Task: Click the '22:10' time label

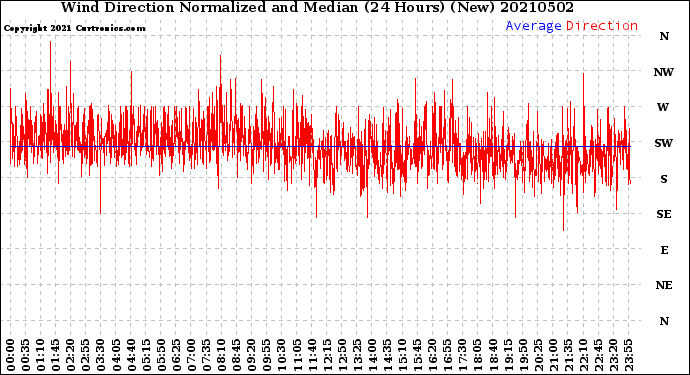Action: click(x=584, y=355)
